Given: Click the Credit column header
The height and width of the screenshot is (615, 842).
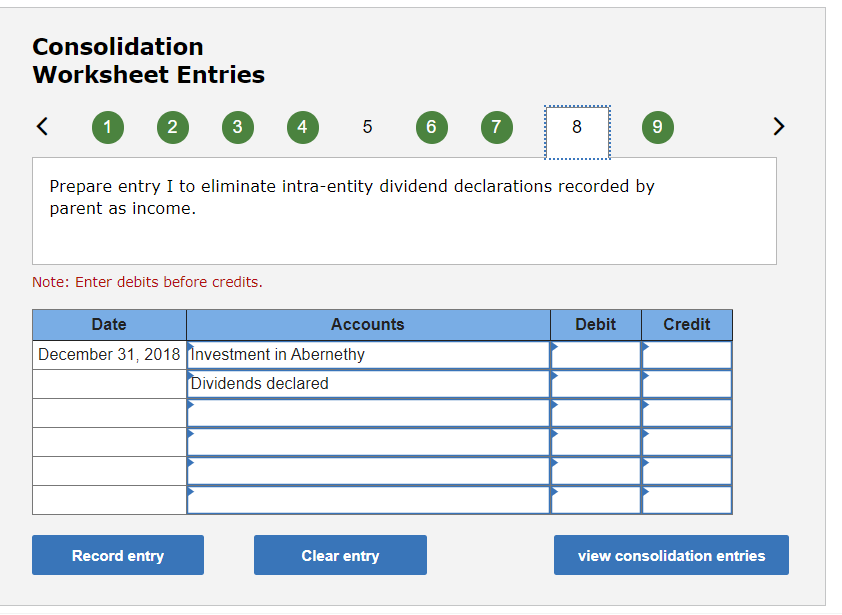Looking at the screenshot, I should 687,324.
